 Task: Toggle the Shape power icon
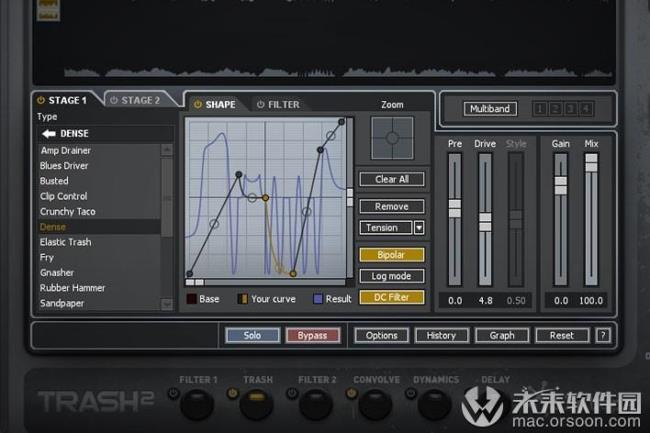198,104
